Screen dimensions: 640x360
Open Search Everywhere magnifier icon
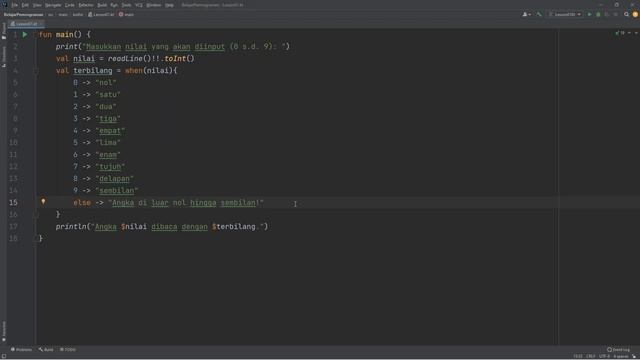[627, 14]
